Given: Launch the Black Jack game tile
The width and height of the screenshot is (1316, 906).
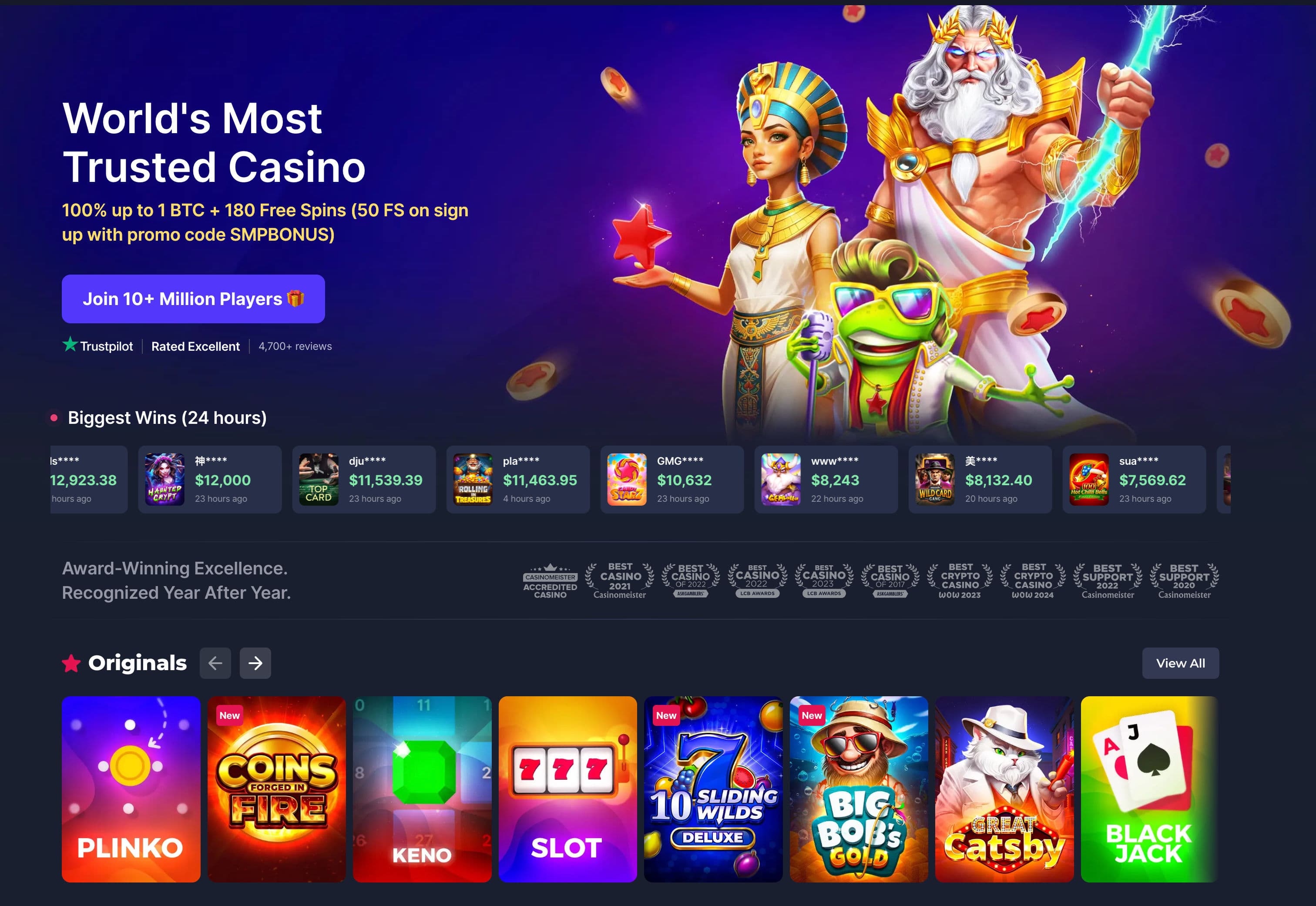Looking at the screenshot, I should coord(1150,789).
